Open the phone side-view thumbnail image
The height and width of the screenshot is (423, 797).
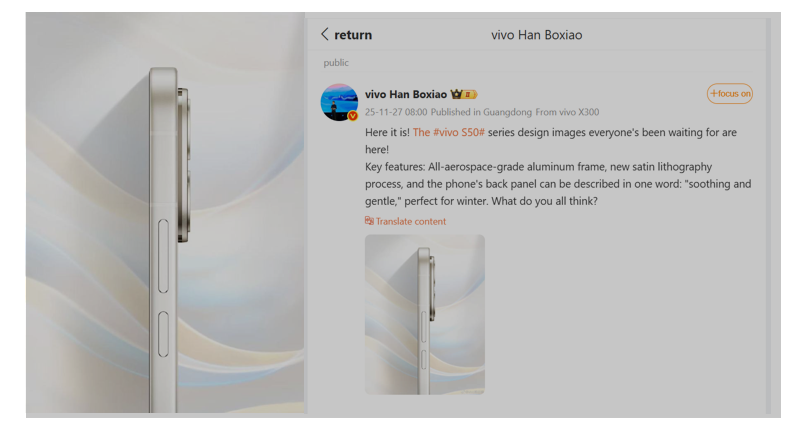click(424, 314)
